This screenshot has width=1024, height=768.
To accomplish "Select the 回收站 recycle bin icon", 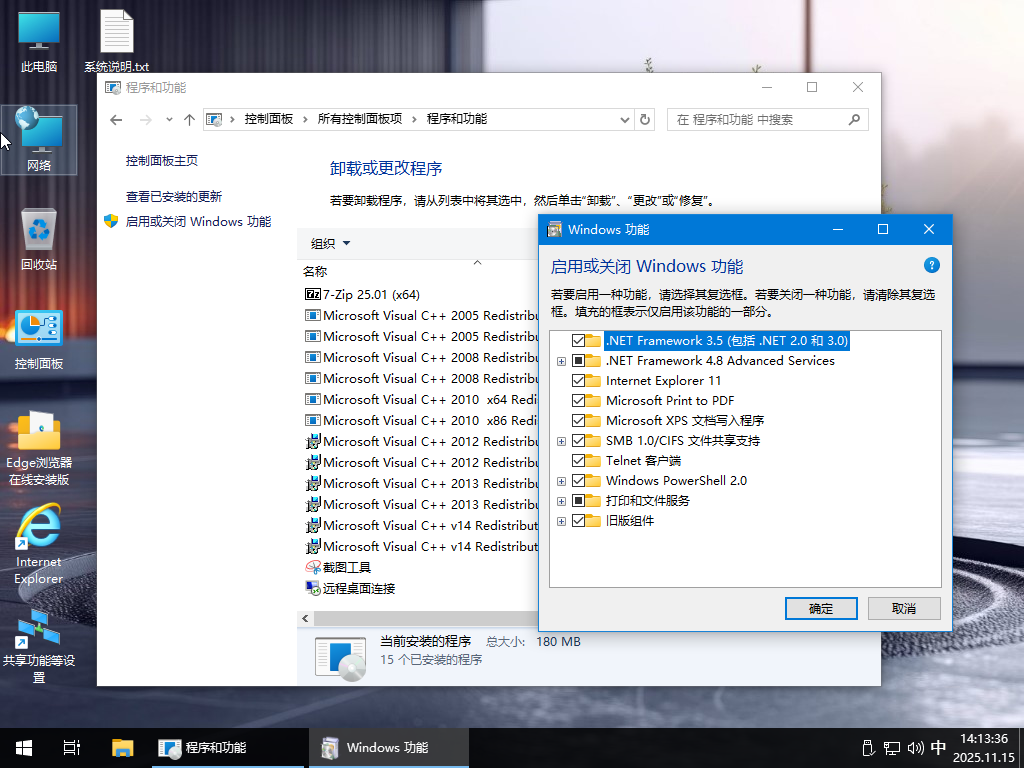I will (39, 230).
